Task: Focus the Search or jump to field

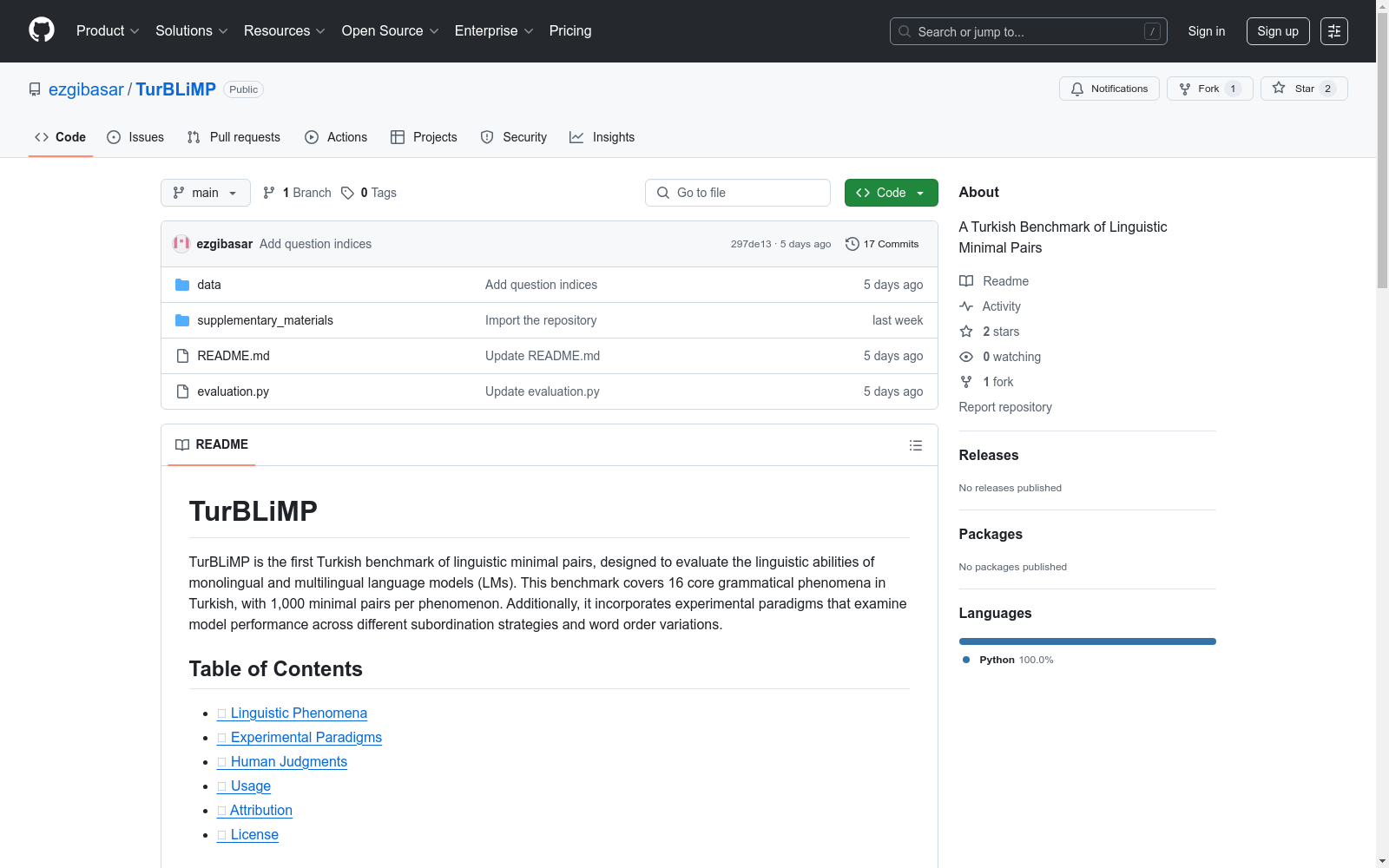Action: click(1029, 31)
